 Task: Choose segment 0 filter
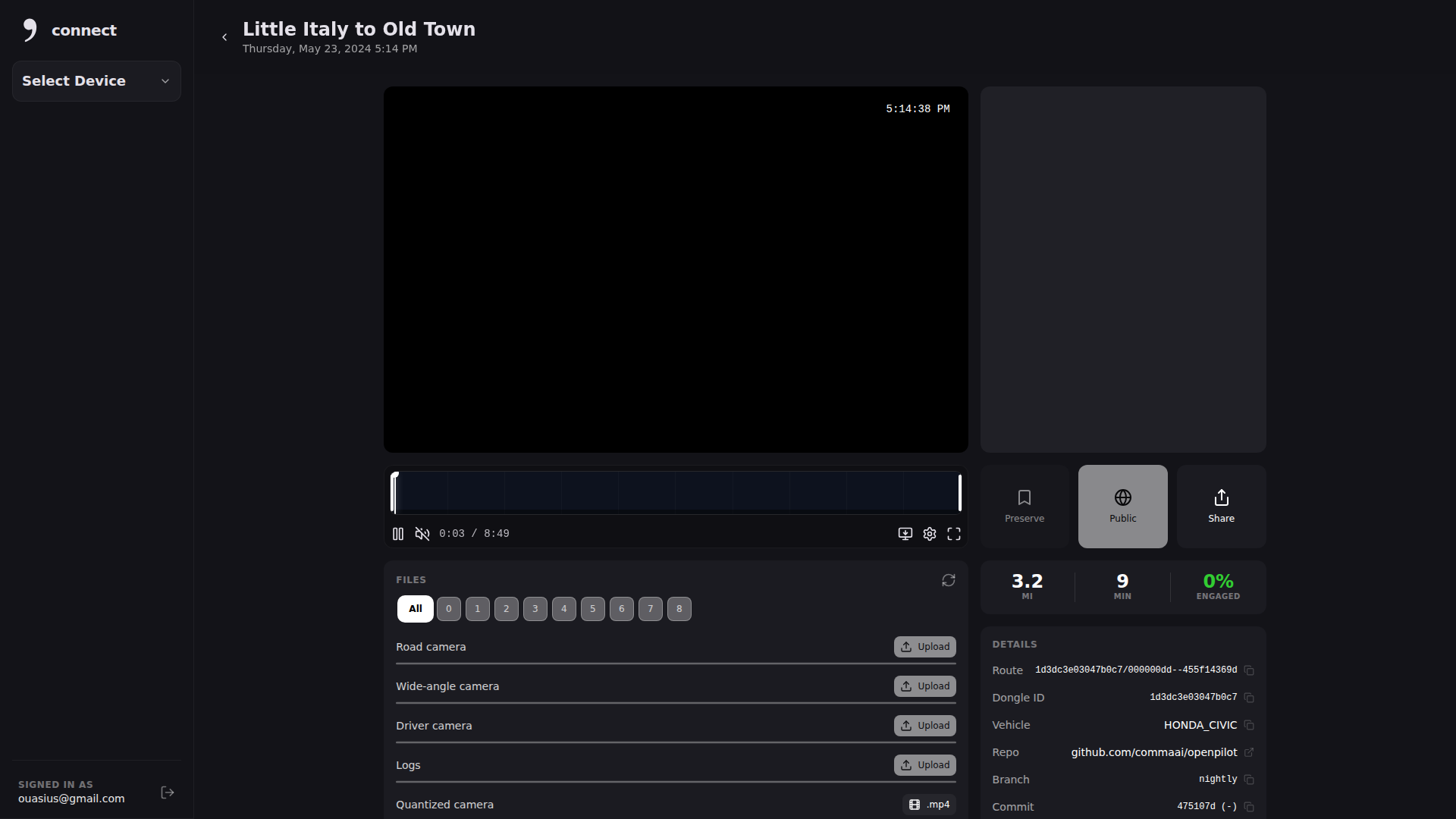coord(449,609)
